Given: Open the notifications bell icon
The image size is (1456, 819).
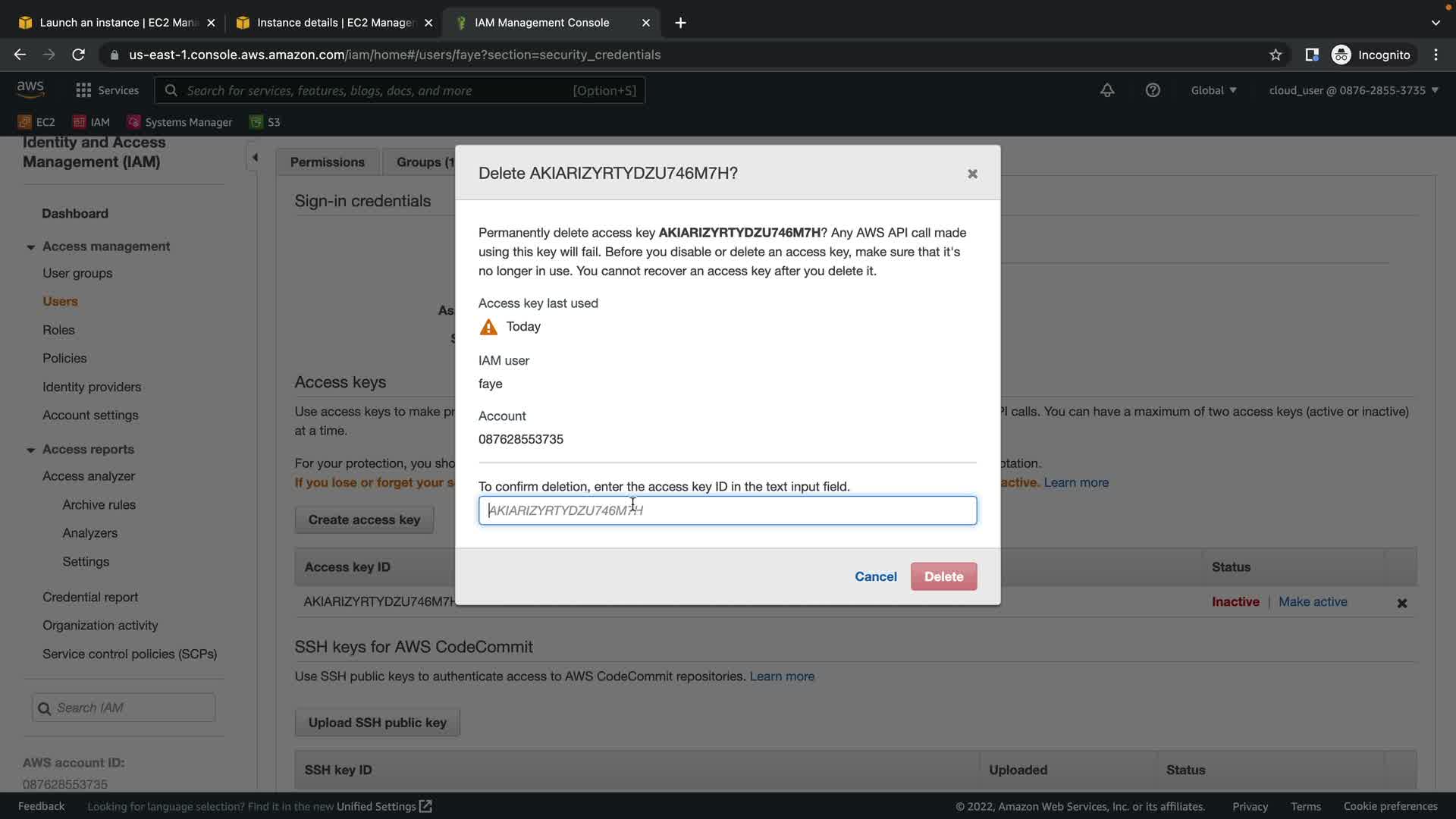Looking at the screenshot, I should [1107, 90].
